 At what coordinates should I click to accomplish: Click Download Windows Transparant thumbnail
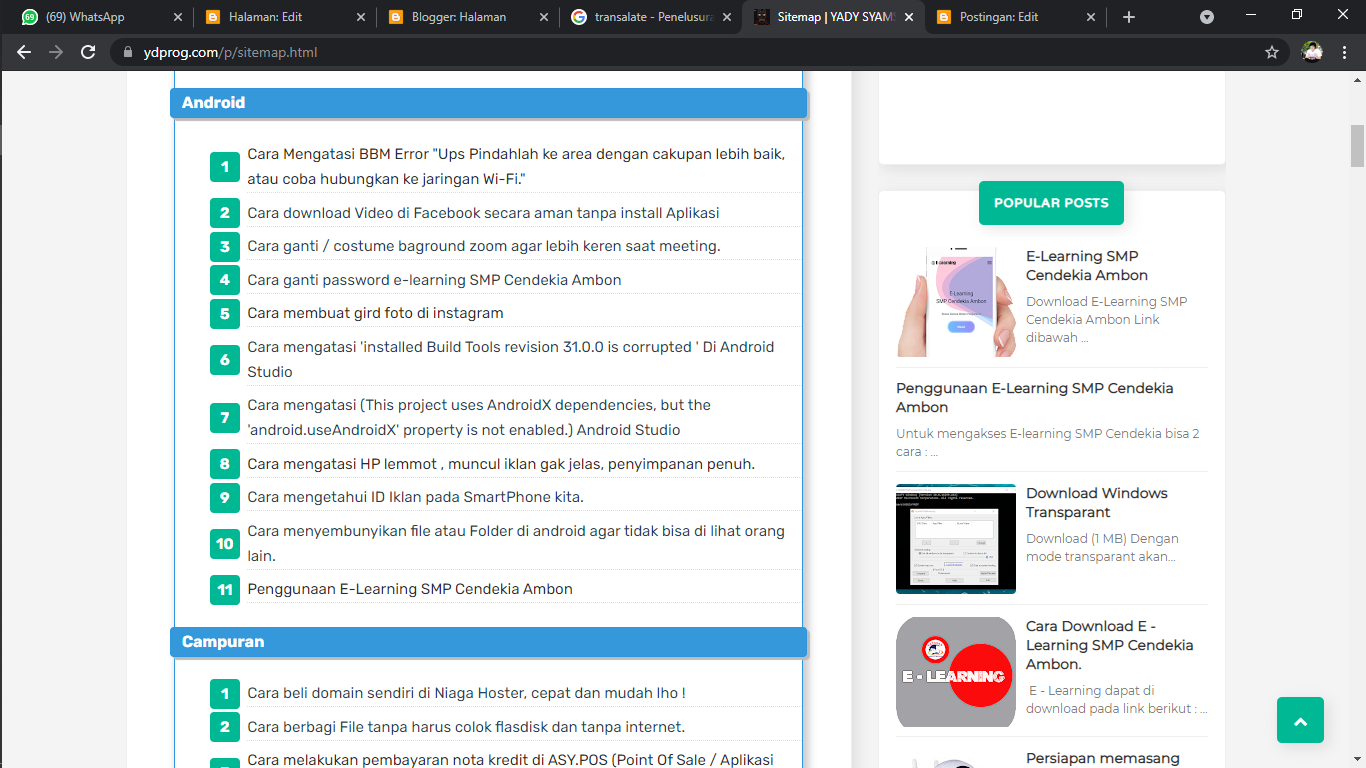[956, 539]
